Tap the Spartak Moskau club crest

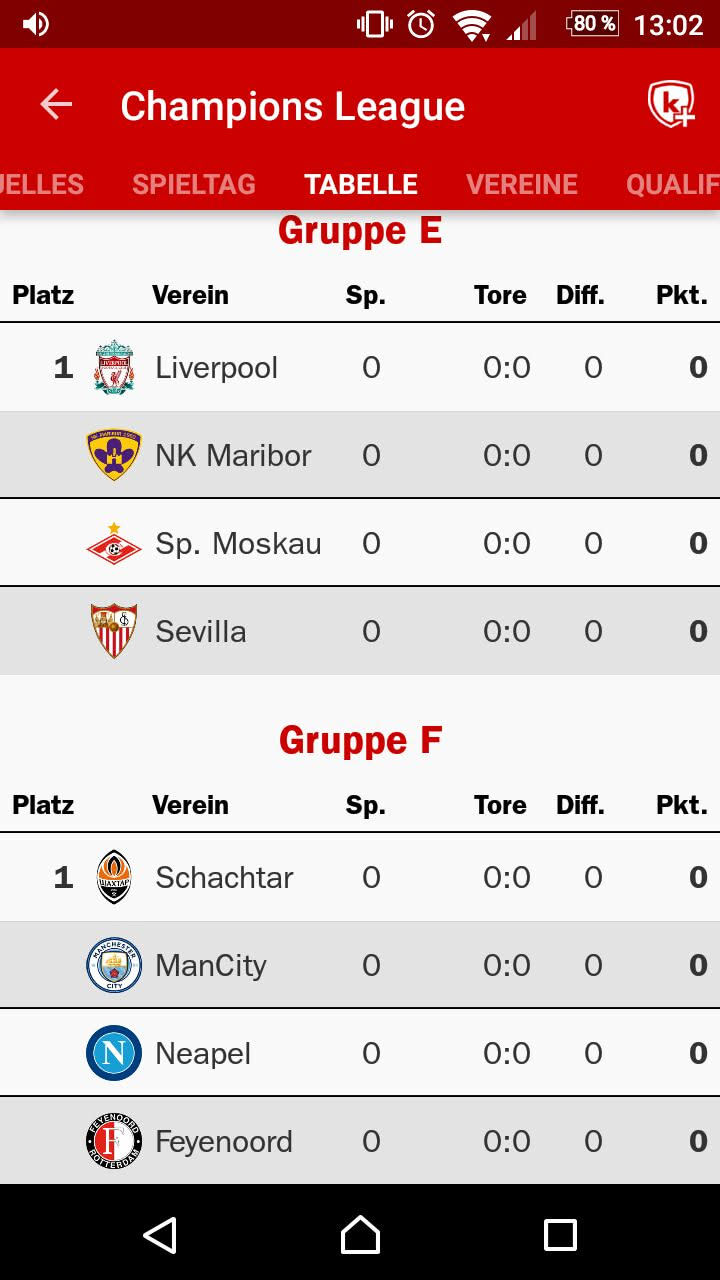[x=114, y=543]
